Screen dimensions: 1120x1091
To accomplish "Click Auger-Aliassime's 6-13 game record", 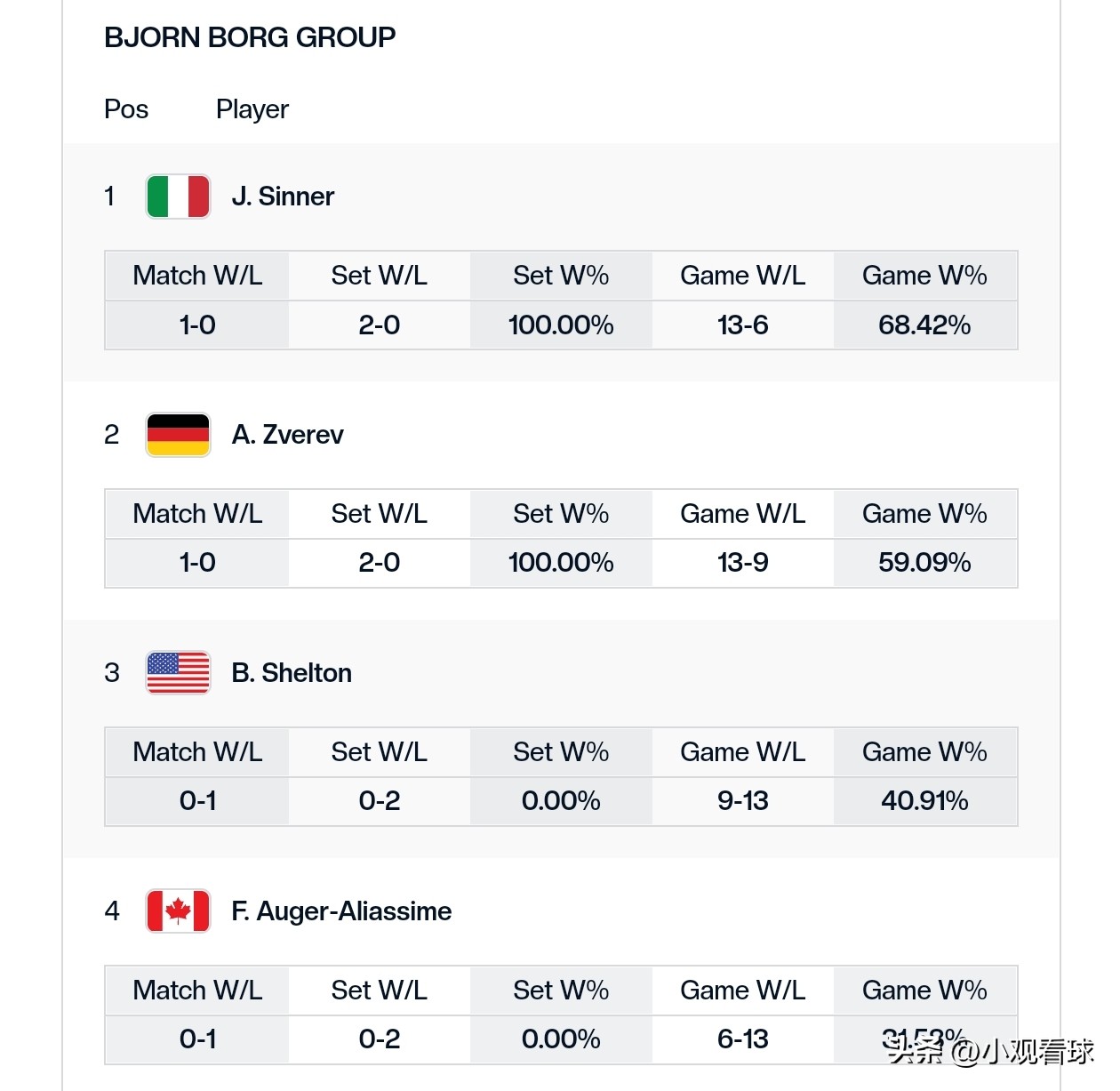I will pyautogui.click(x=742, y=1039).
